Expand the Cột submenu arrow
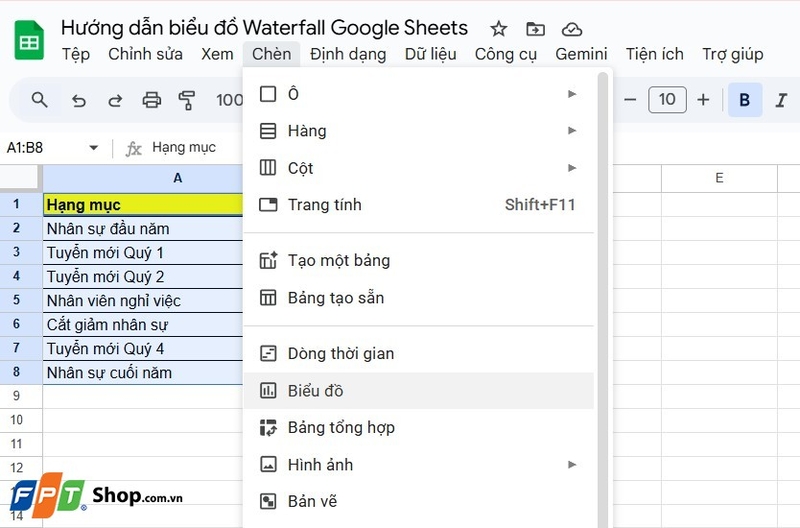 572,168
